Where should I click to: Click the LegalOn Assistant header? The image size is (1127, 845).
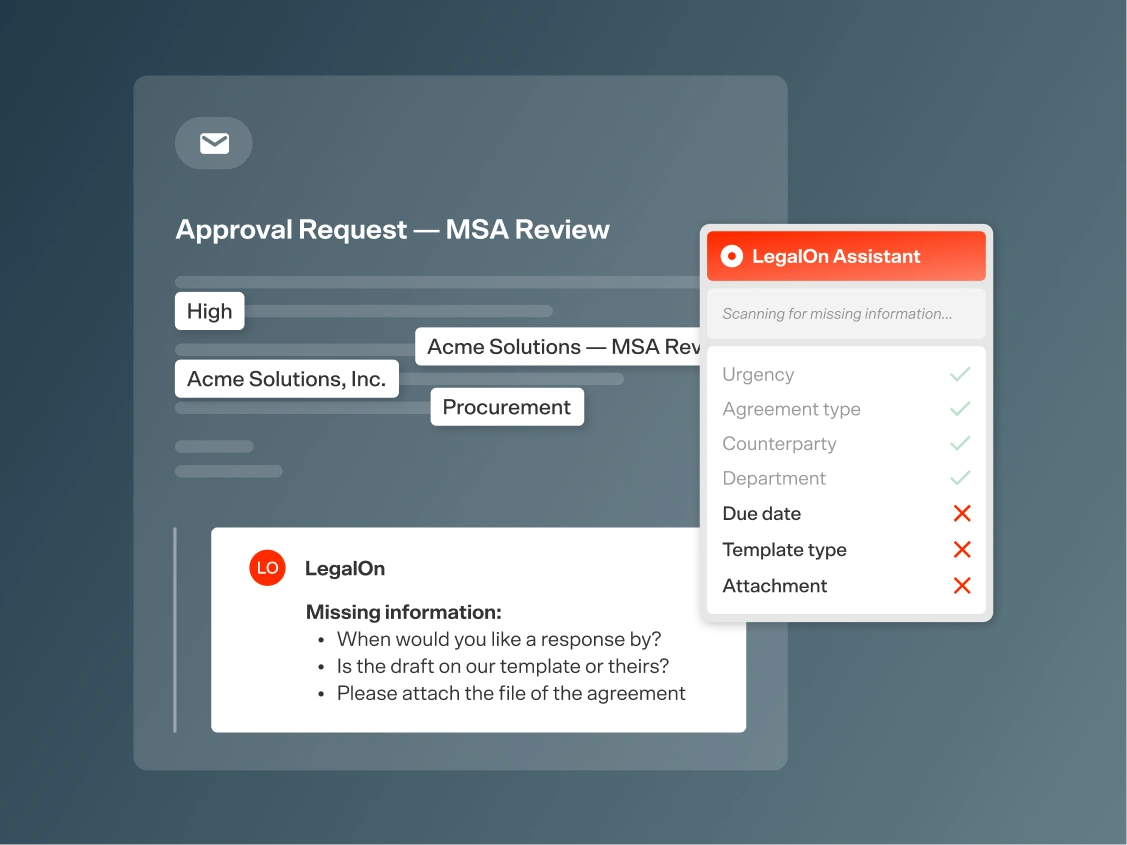(x=846, y=256)
